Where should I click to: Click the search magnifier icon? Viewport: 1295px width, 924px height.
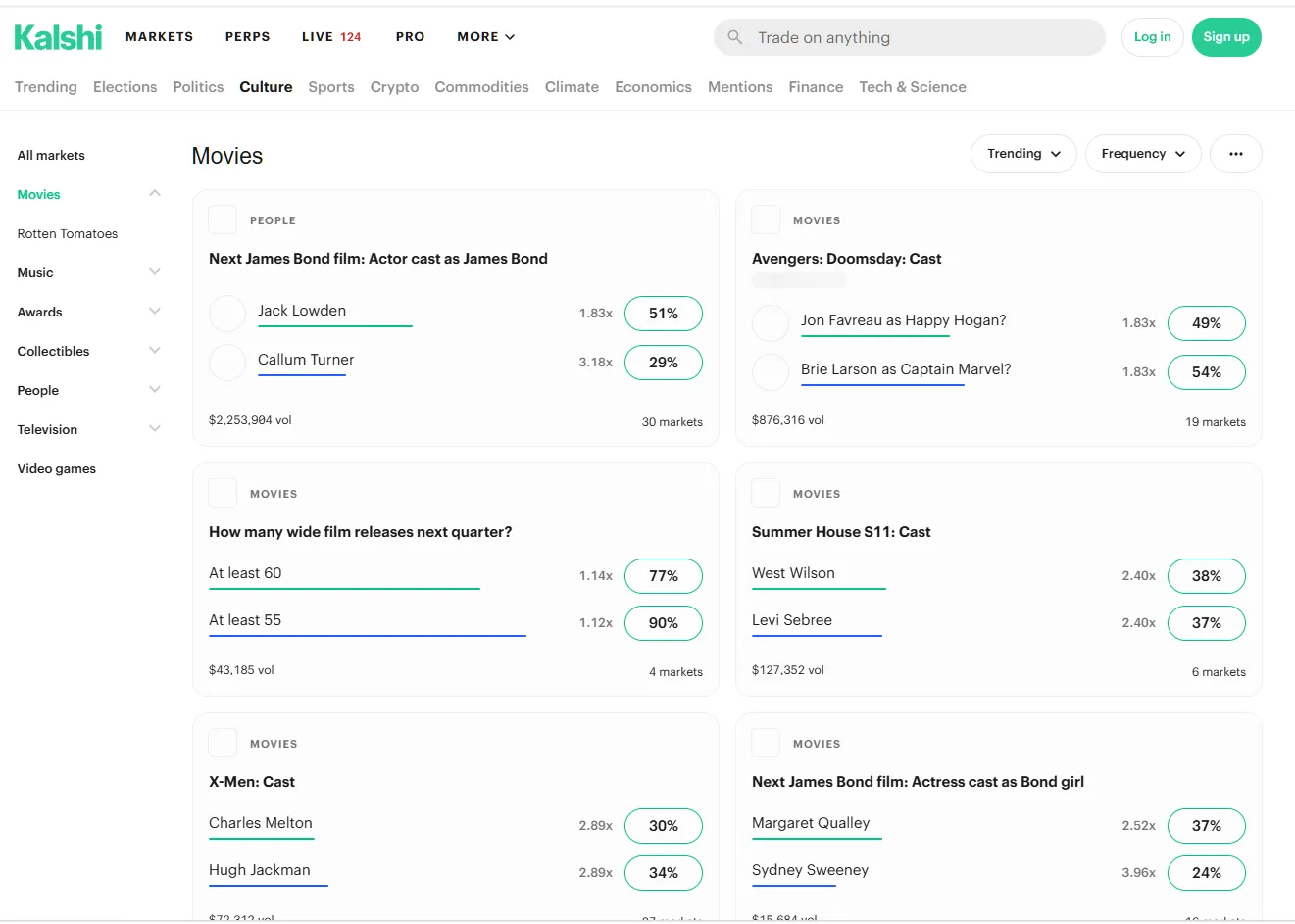(x=735, y=37)
